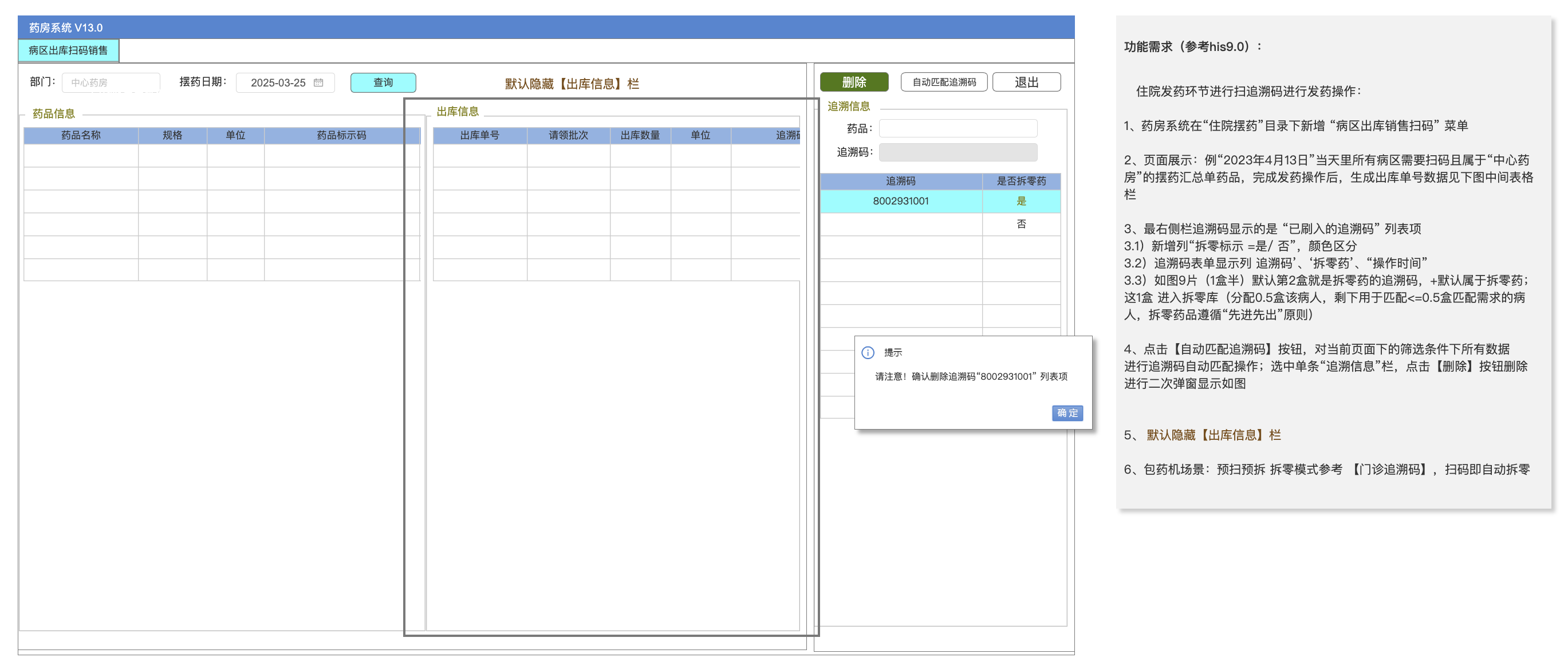Click the 是否拆零药 column header

tap(1021, 181)
